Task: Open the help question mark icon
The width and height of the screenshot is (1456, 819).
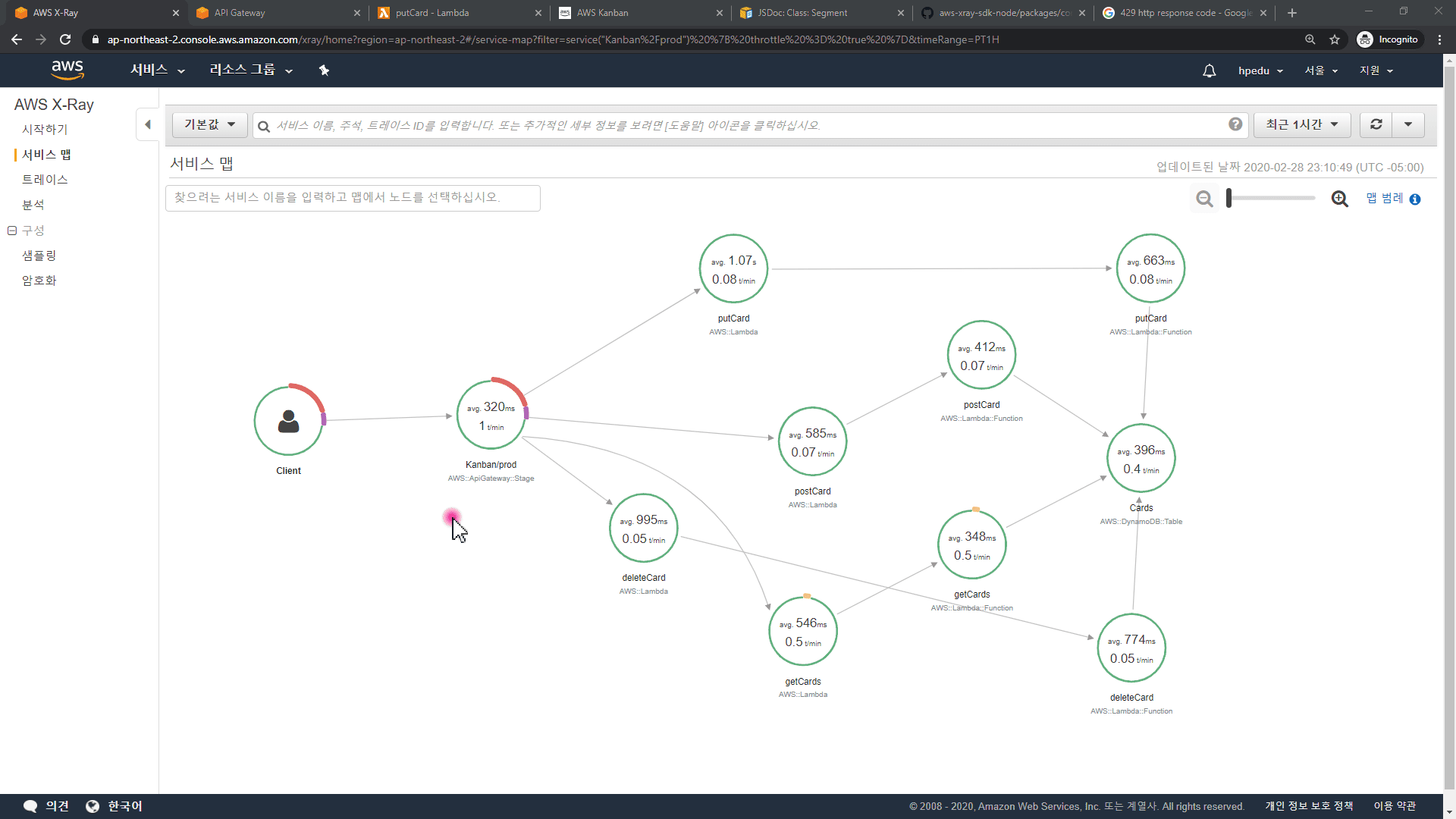Action: [1235, 124]
